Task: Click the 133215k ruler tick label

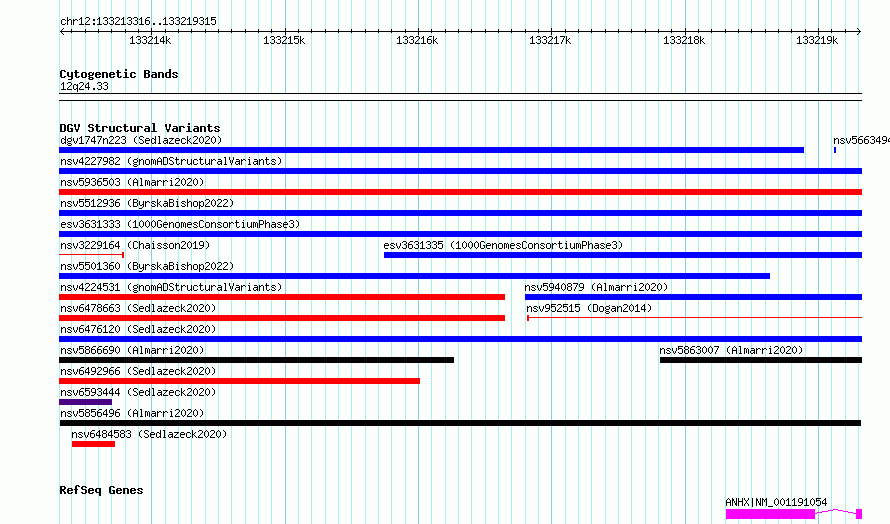Action: point(284,40)
